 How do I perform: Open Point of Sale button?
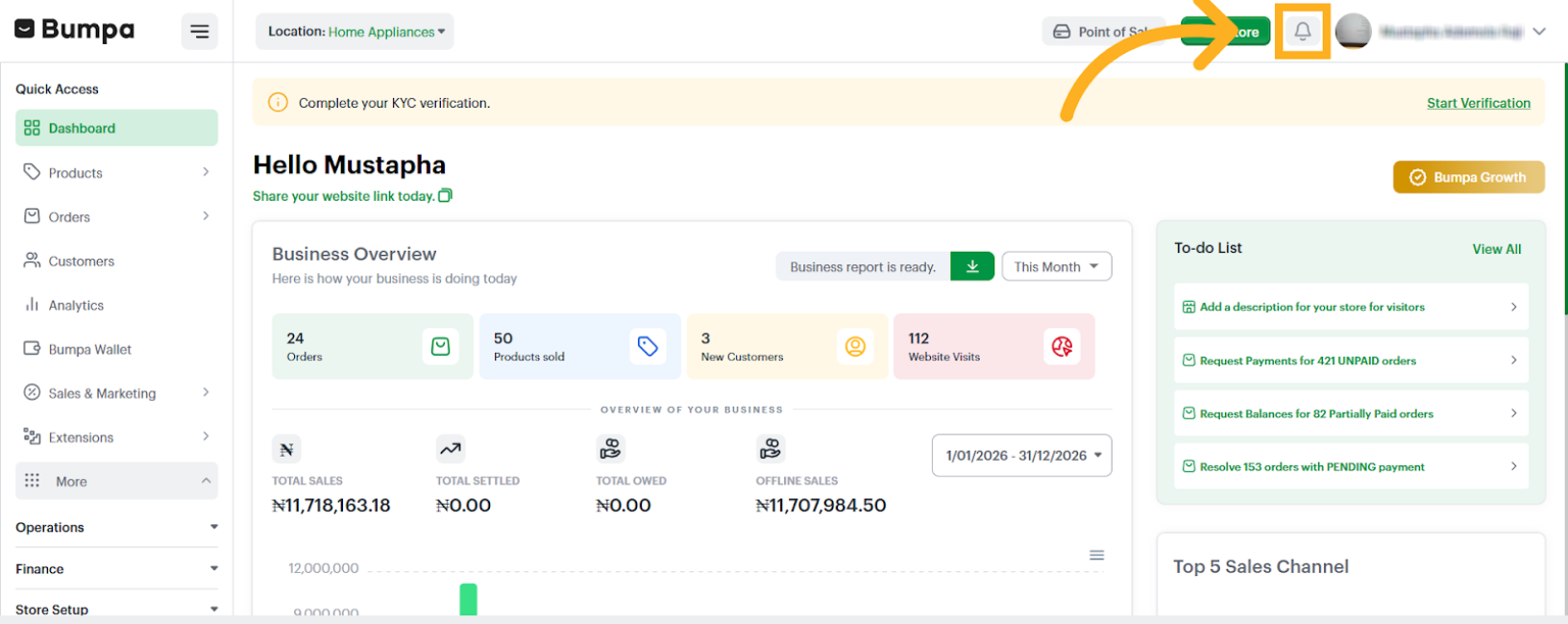click(1103, 32)
